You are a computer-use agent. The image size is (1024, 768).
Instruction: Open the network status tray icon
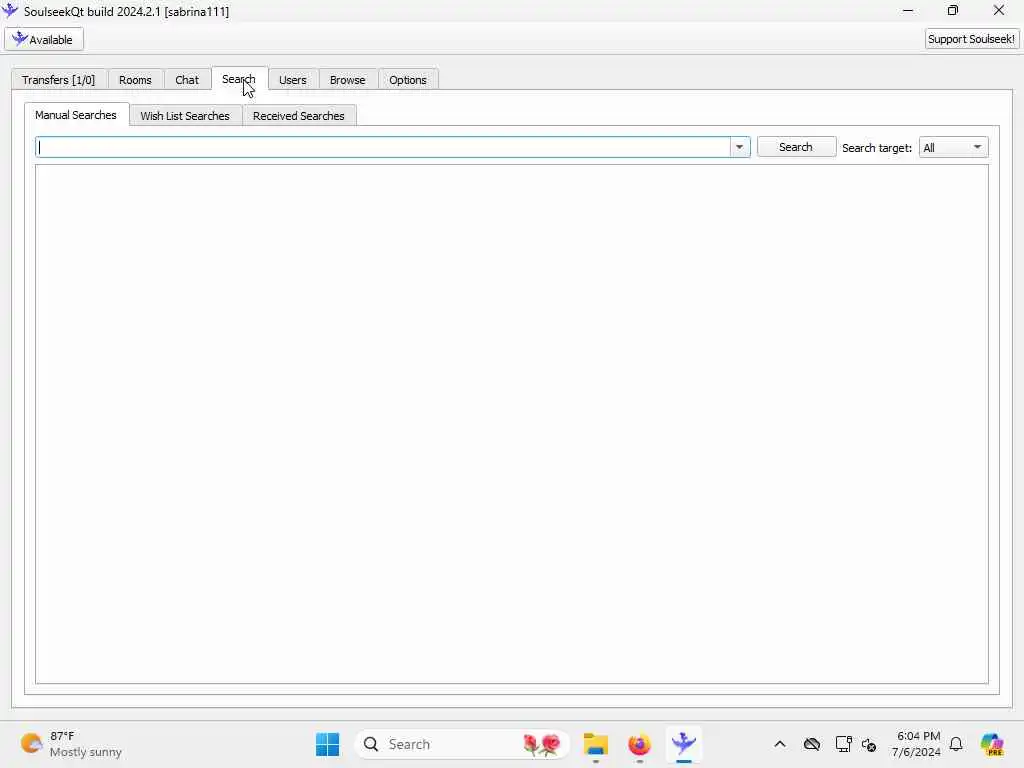[843, 744]
